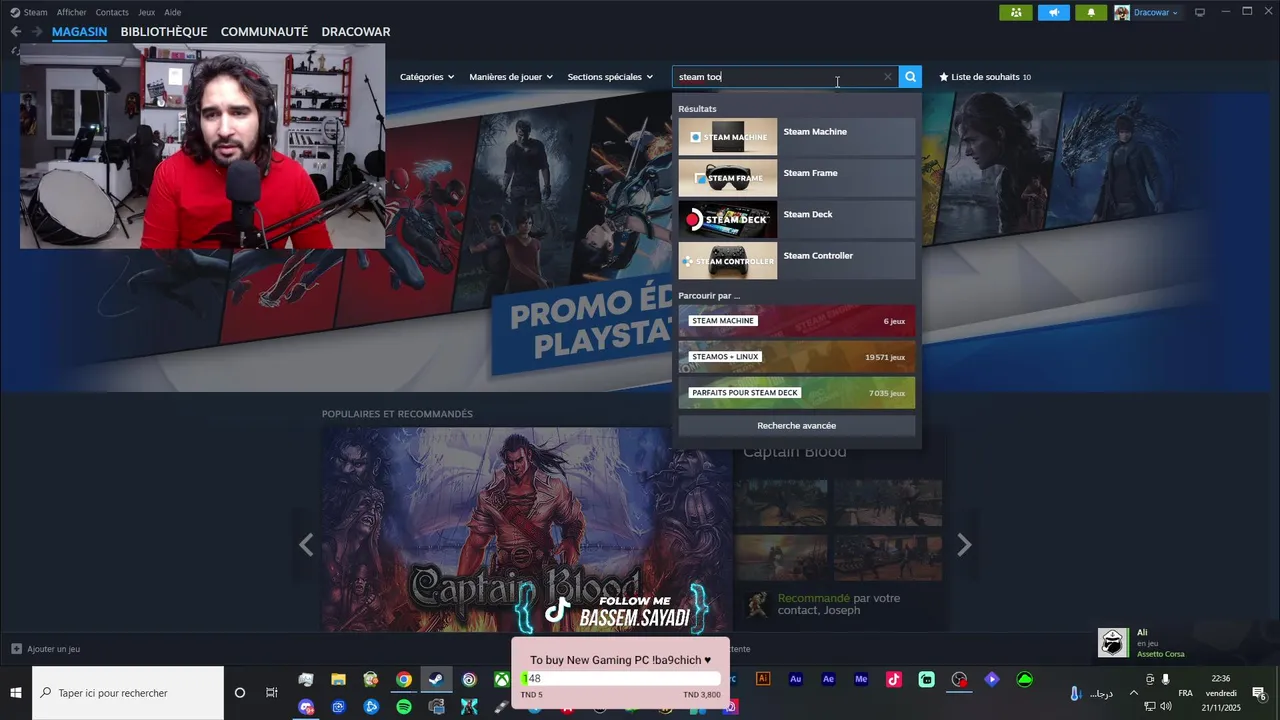Show the next featured game with right arrow
1280x720 pixels.
[964, 545]
